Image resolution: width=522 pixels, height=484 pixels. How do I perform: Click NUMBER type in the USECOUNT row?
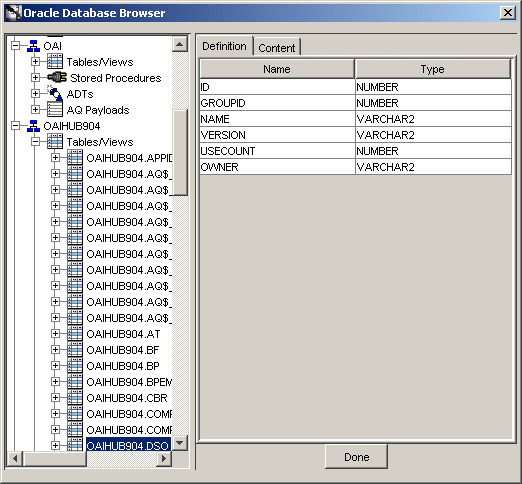click(433, 151)
